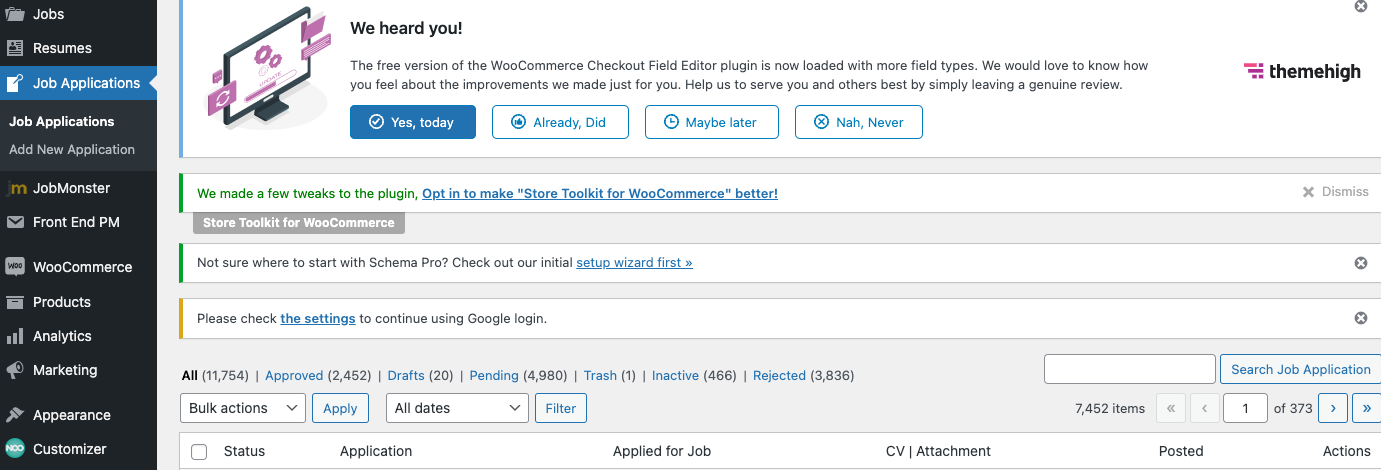Filter by Drafts applications
The height and width of the screenshot is (470, 1381).
pos(406,376)
